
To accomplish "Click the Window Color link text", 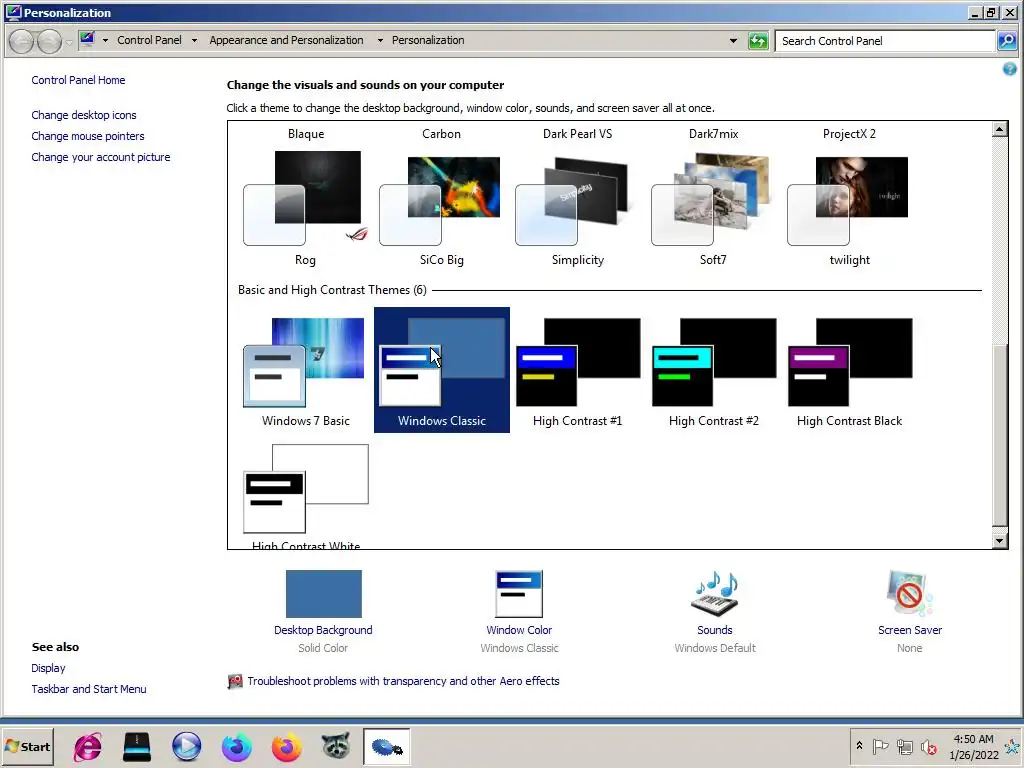I will tap(519, 630).
